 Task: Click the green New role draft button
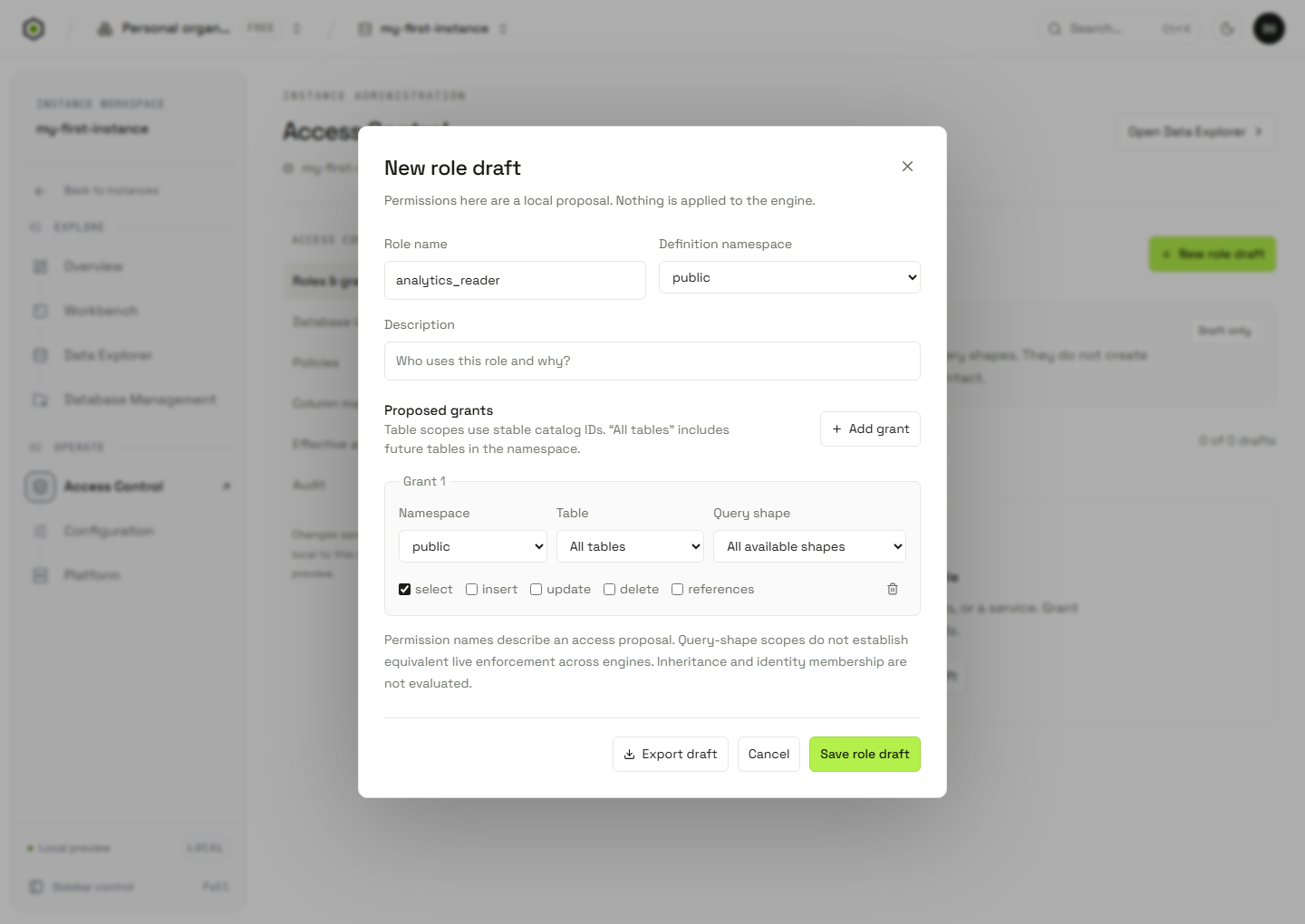click(1213, 255)
